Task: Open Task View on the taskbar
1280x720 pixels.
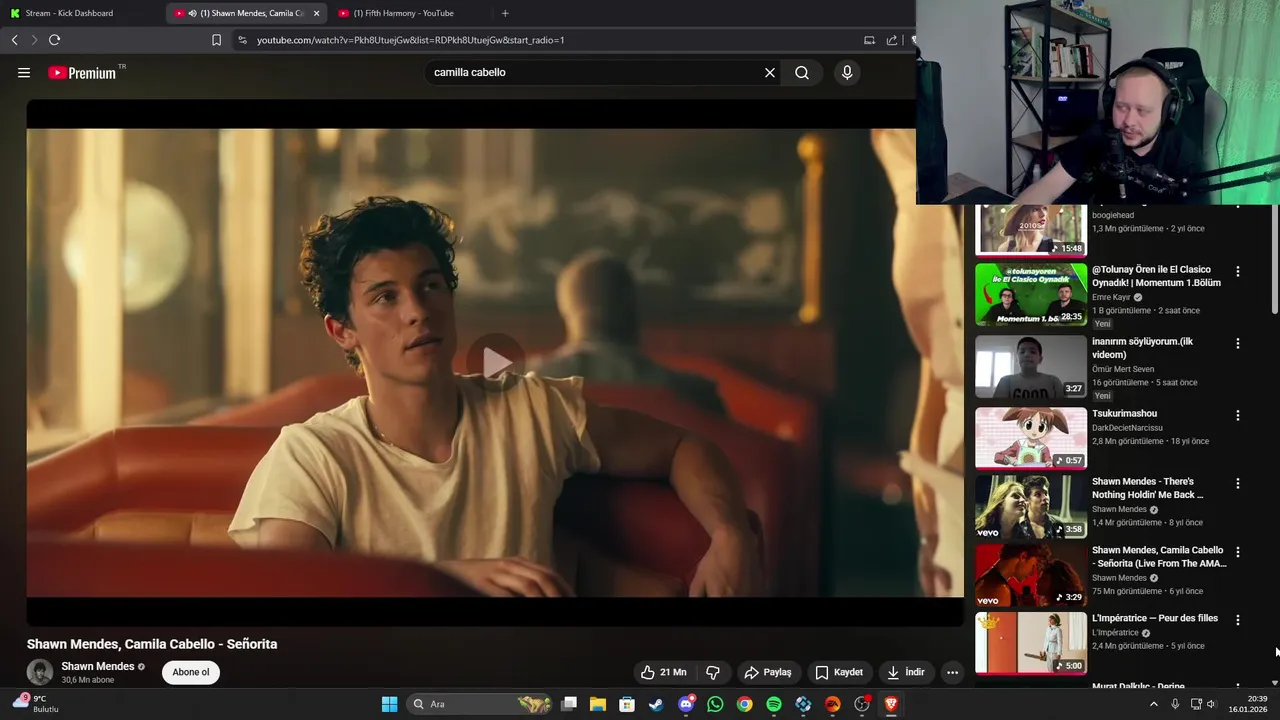Action: (569, 704)
